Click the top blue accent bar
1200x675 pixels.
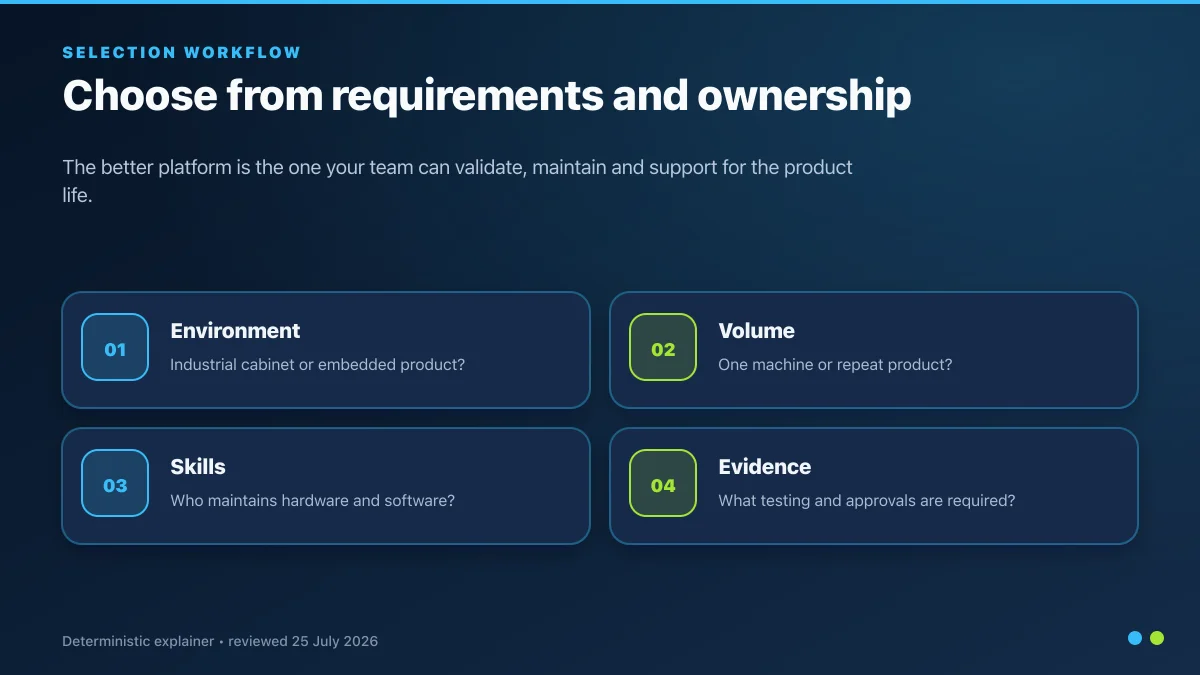(600, 2)
